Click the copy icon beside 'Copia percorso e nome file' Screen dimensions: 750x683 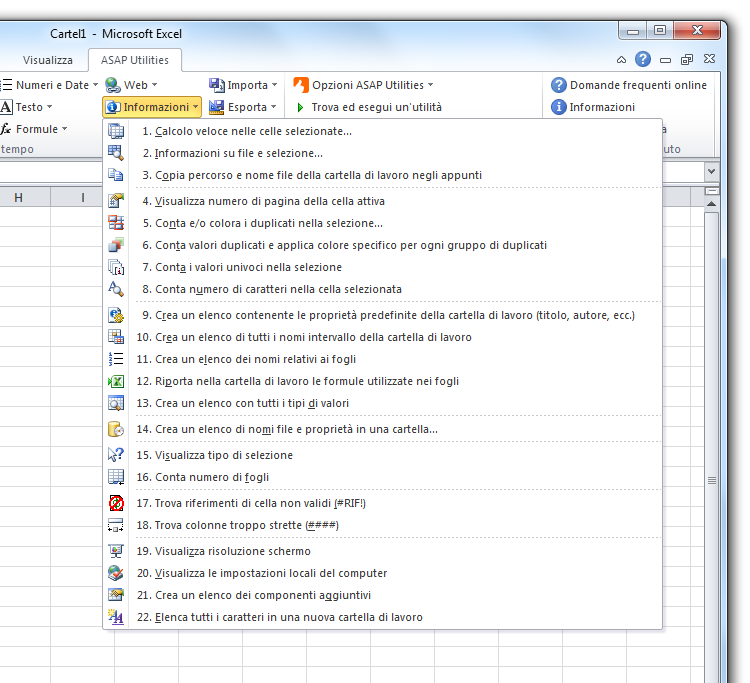pyautogui.click(x=116, y=175)
